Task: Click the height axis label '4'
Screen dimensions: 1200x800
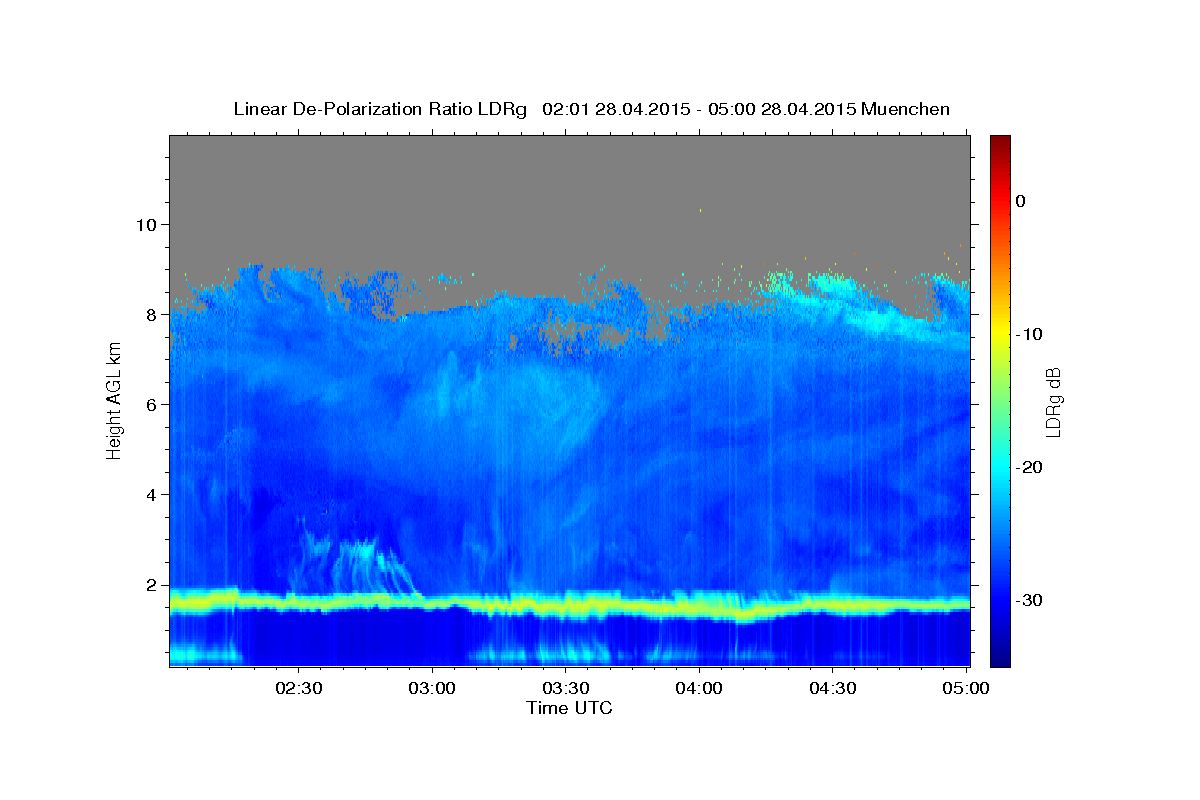Action: tap(152, 494)
